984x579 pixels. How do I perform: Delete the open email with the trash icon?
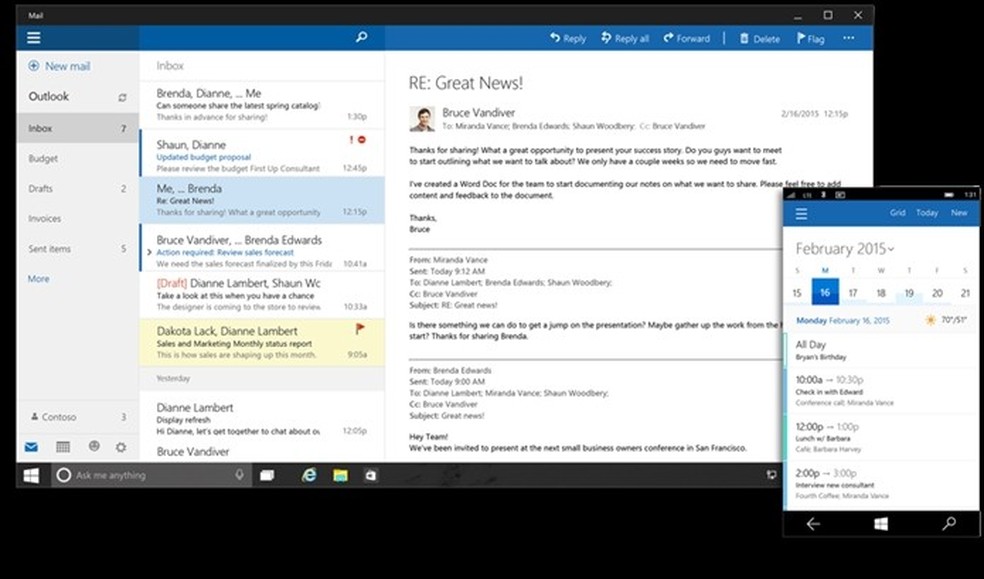(759, 38)
